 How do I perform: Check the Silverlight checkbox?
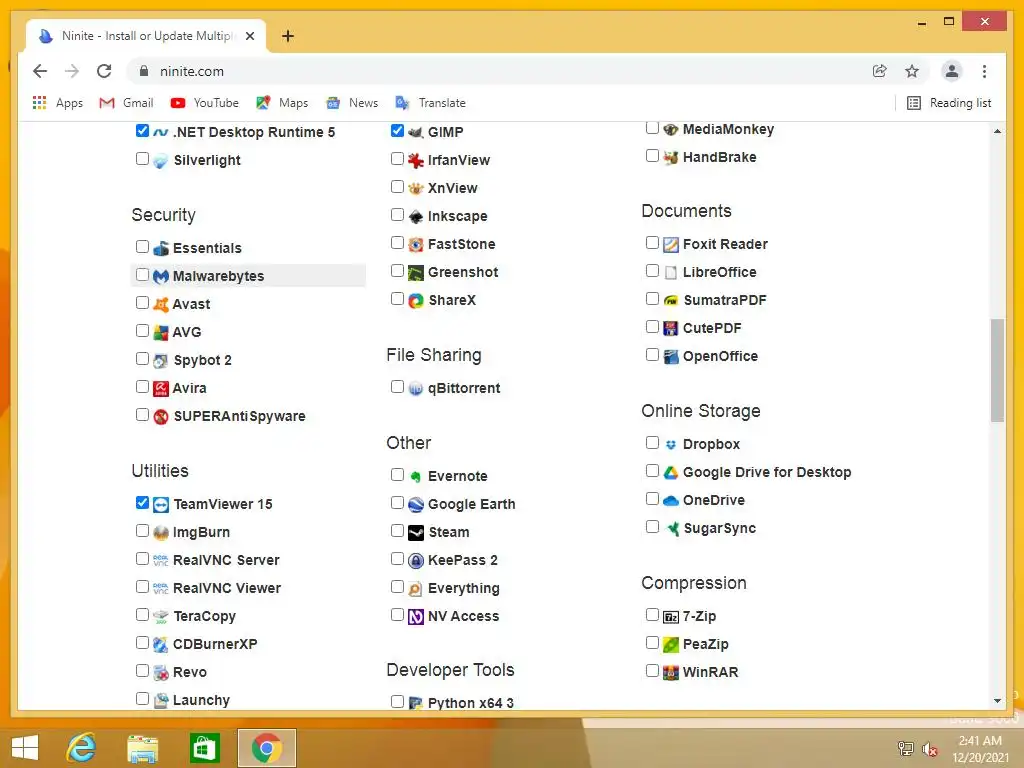pyautogui.click(x=142, y=159)
